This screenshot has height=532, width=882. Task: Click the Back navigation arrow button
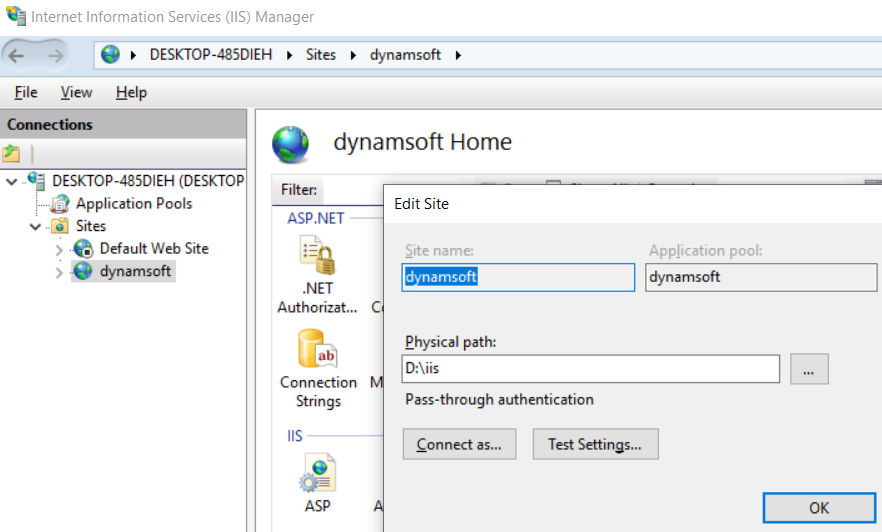point(17,55)
